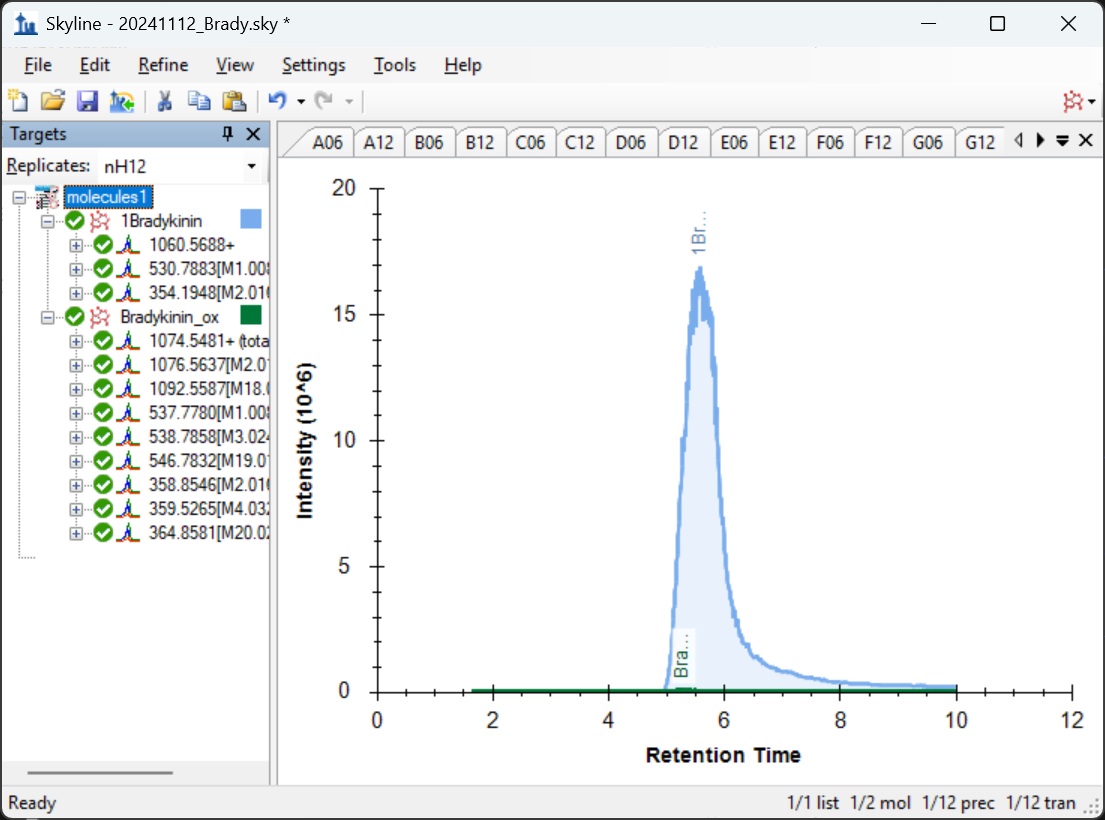Click the New Document toolbar icon
This screenshot has height=820, width=1105.
pos(18,101)
